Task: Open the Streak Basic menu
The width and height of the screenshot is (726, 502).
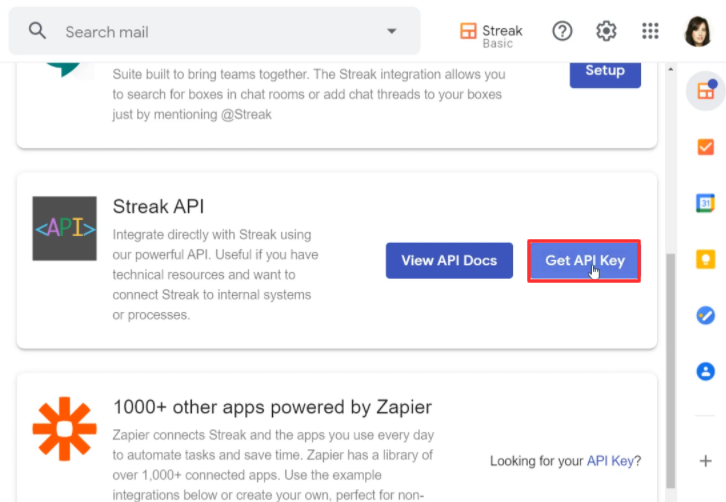Action: tap(491, 35)
